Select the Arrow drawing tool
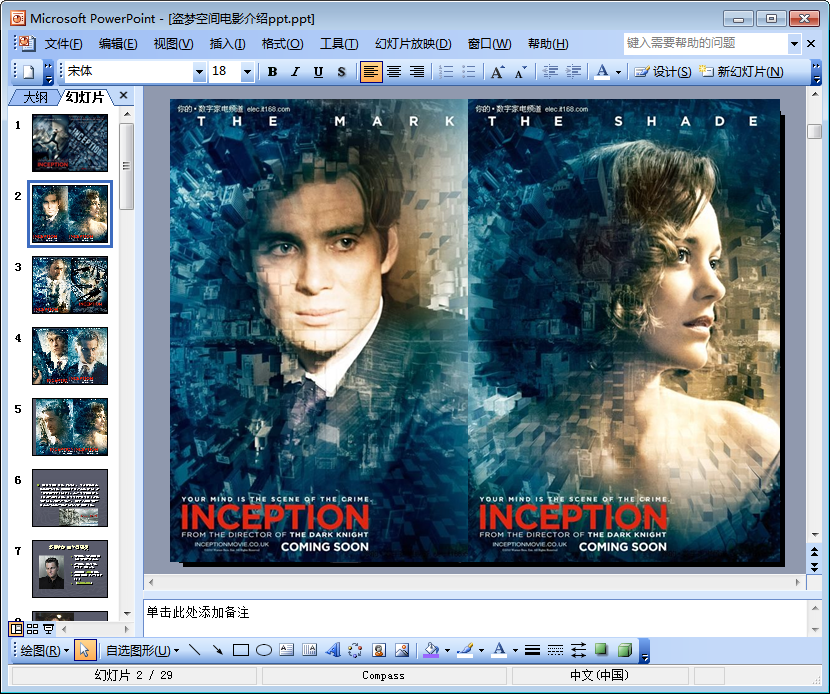 tap(218, 650)
